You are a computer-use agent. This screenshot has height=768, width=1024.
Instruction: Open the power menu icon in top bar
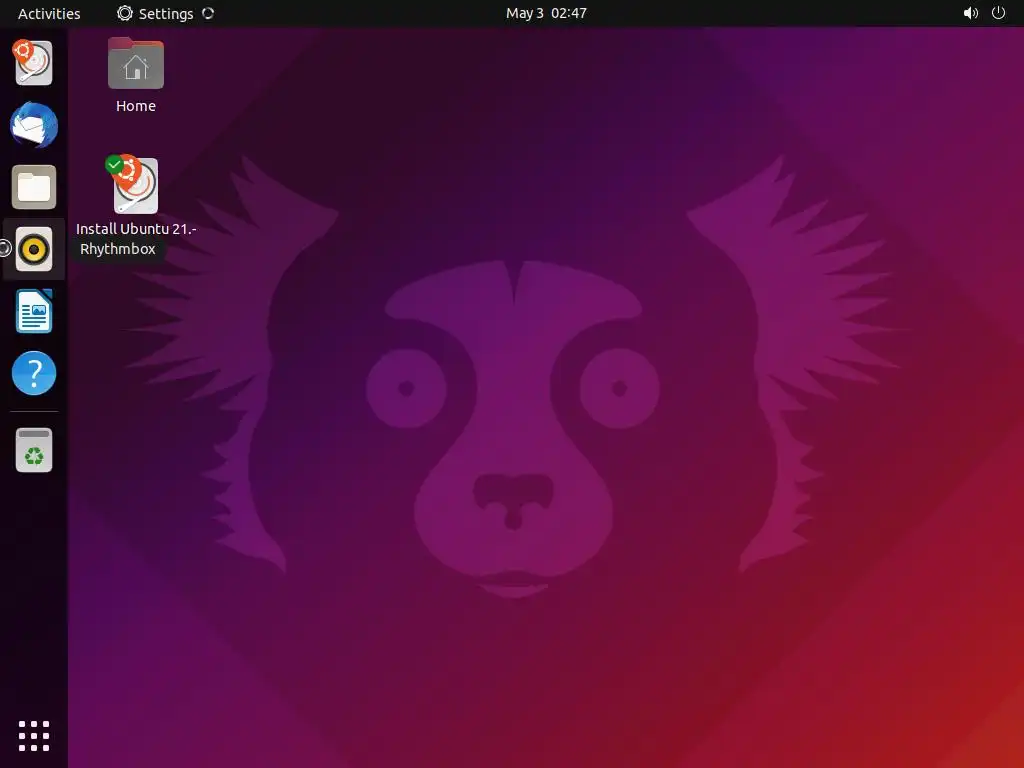(x=999, y=13)
